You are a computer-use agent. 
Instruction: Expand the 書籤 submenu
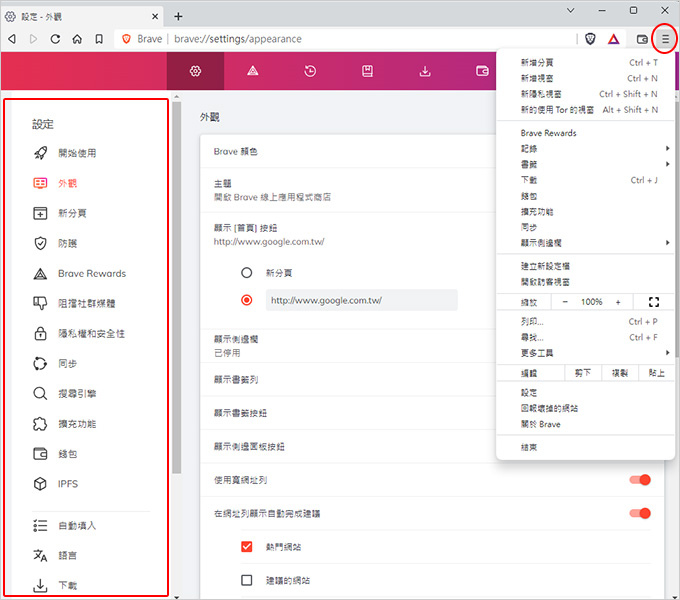pyautogui.click(x=585, y=164)
